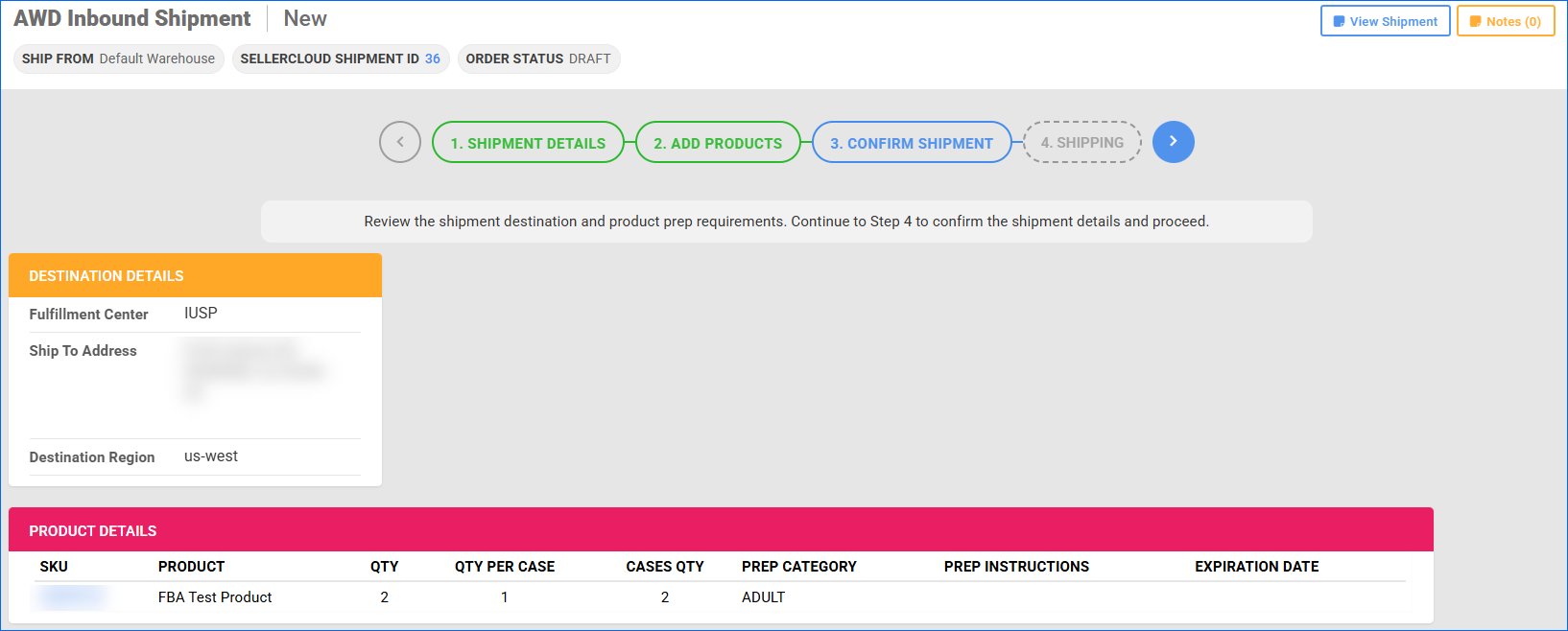
Task: Click the Prep Instructions column header
Action: click(1016, 567)
